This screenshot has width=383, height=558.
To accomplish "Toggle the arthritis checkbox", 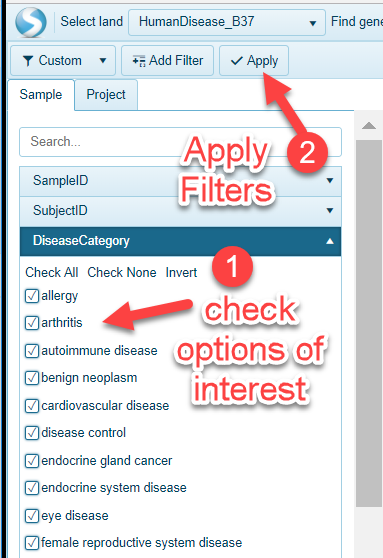I will coord(32,323).
